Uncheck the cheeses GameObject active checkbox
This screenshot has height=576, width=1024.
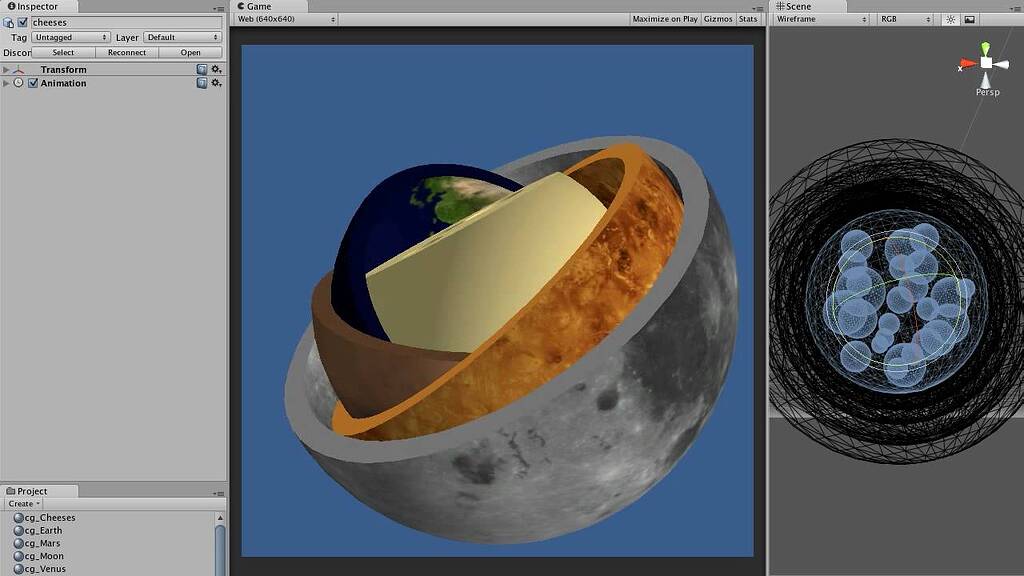pyautogui.click(x=24, y=21)
